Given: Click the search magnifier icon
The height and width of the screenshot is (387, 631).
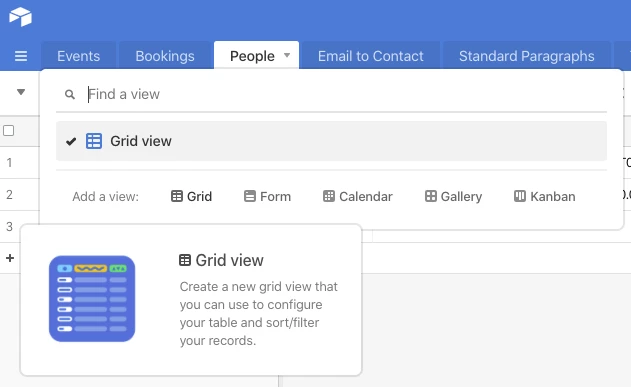Looking at the screenshot, I should pos(70,95).
